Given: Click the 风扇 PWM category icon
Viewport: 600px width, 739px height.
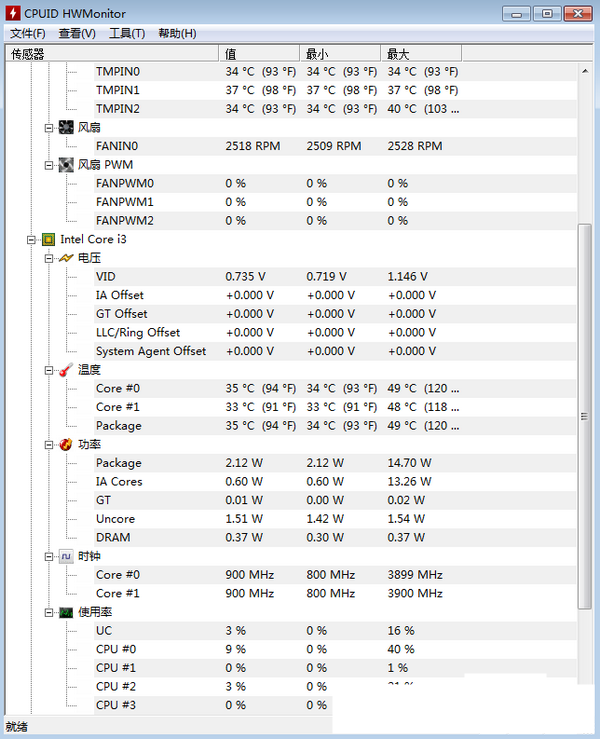Looking at the screenshot, I should click(x=66, y=164).
